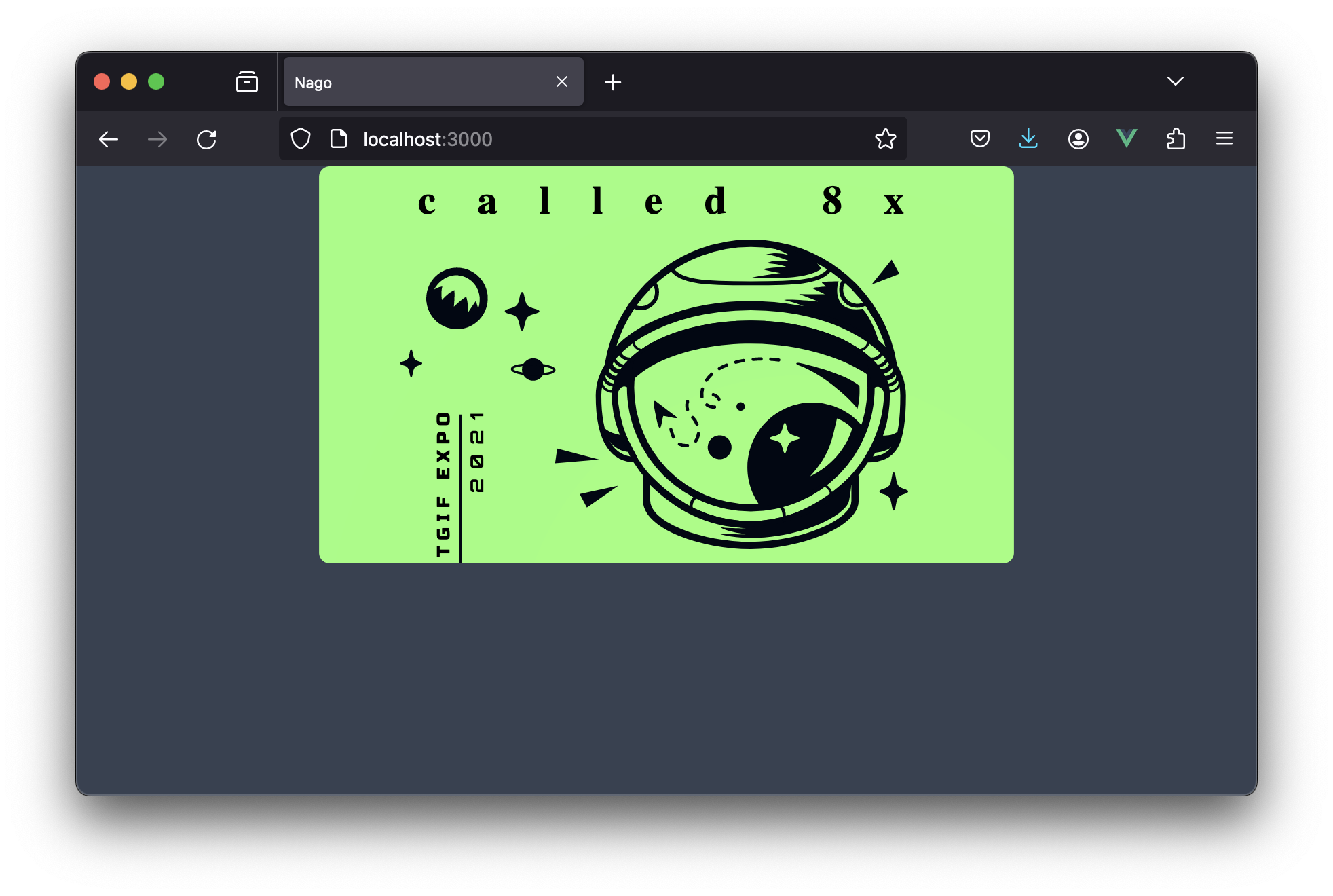Save page to Pocket
Screen dimensions: 1333x896
[979, 139]
